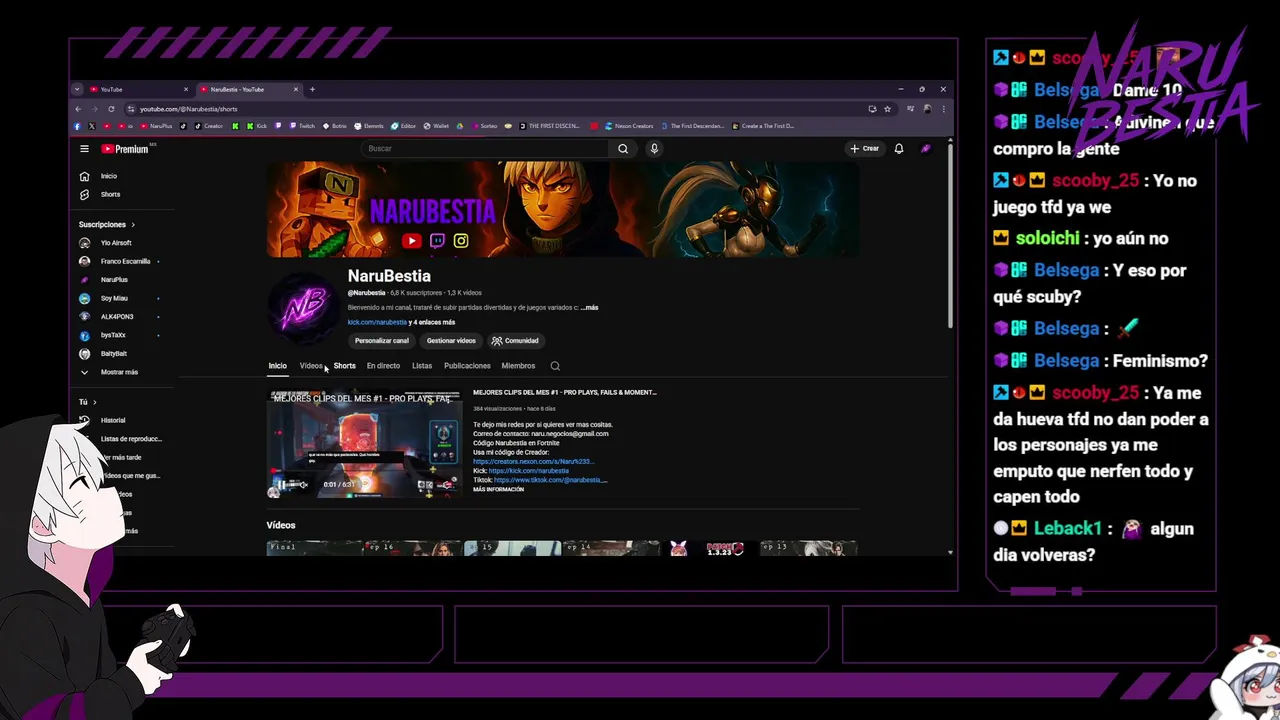Switch to the first YouTube browser tab
Screen dimensions: 1280x720
[x=138, y=89]
